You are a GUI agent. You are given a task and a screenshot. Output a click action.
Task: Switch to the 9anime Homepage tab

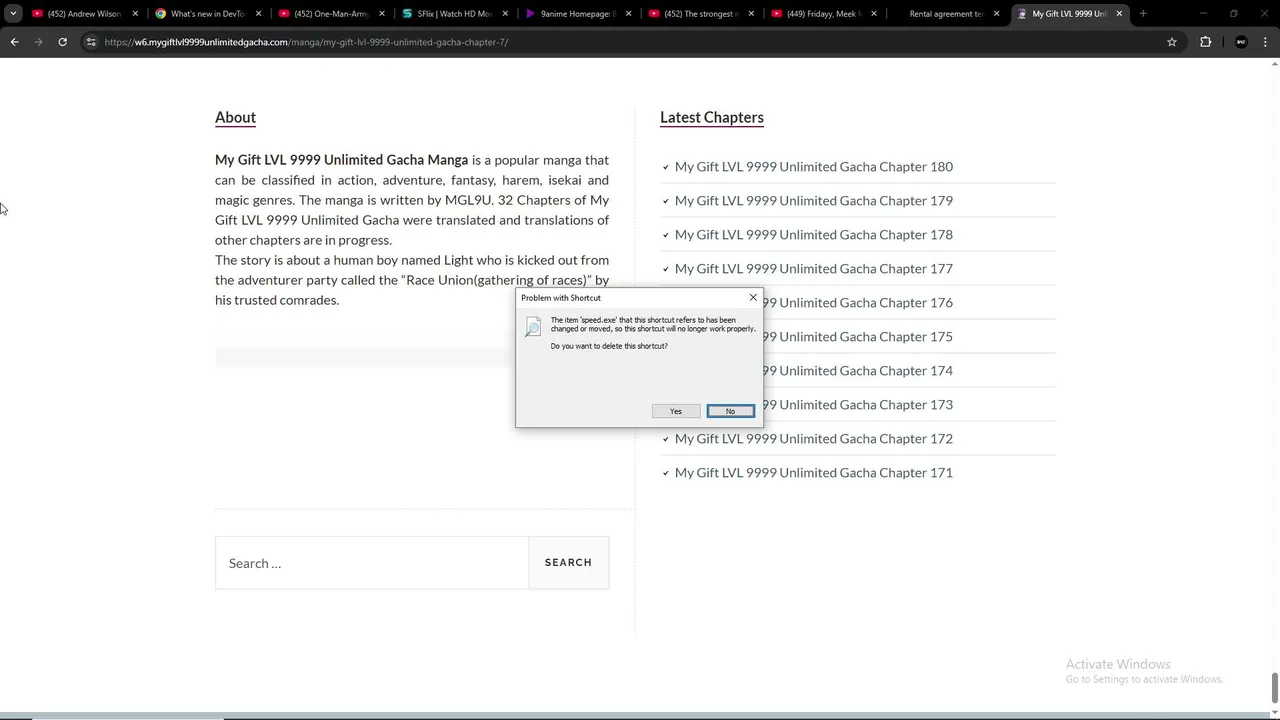(577, 14)
